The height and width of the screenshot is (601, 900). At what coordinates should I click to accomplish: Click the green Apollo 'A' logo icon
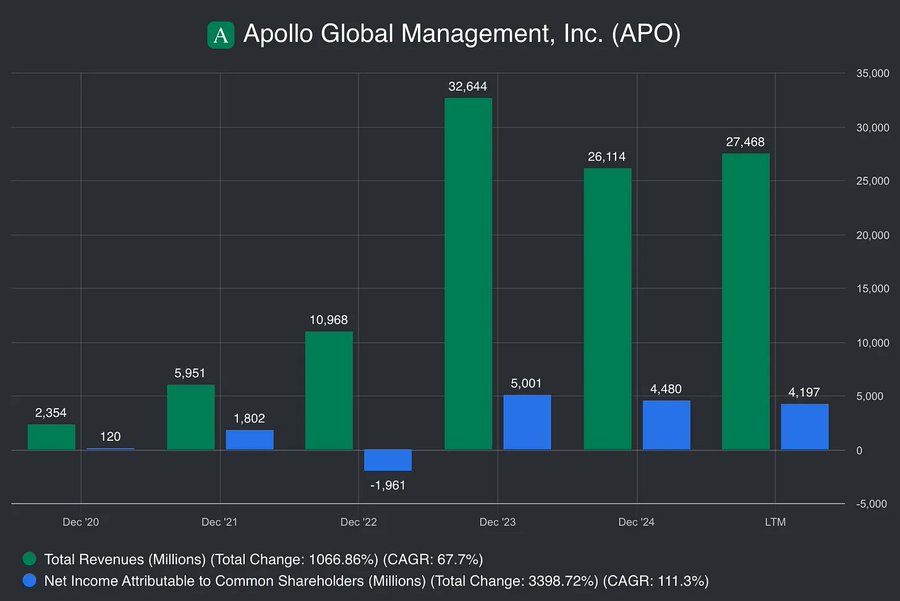(220, 35)
